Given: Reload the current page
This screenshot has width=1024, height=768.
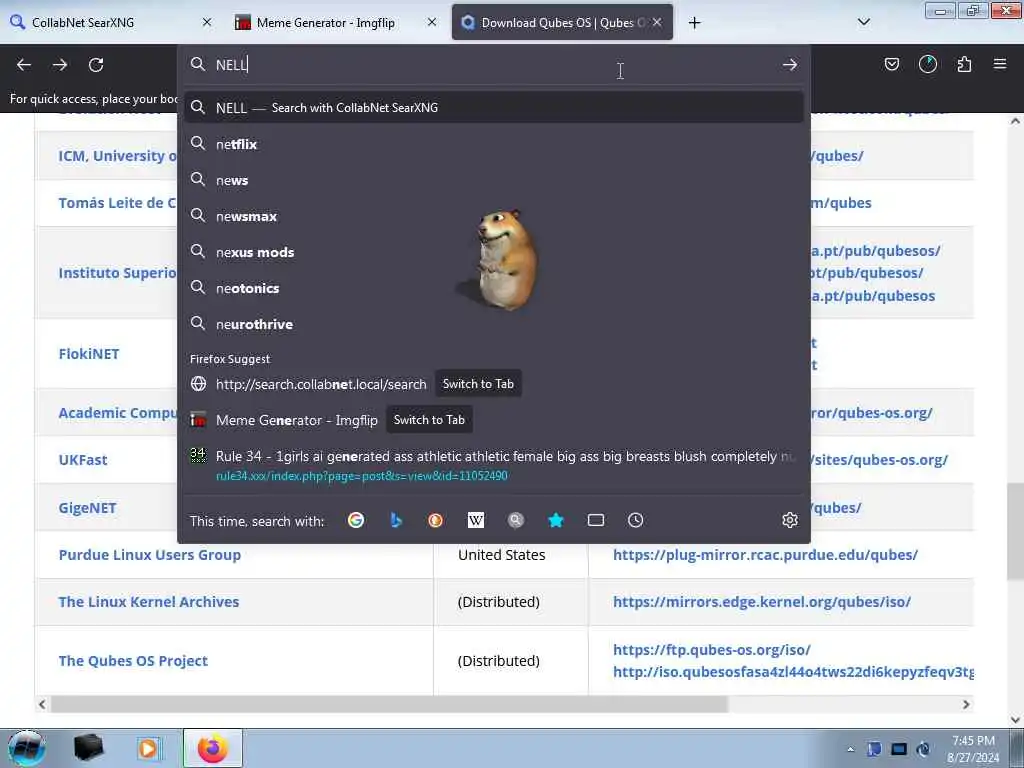Looking at the screenshot, I should [x=96, y=65].
